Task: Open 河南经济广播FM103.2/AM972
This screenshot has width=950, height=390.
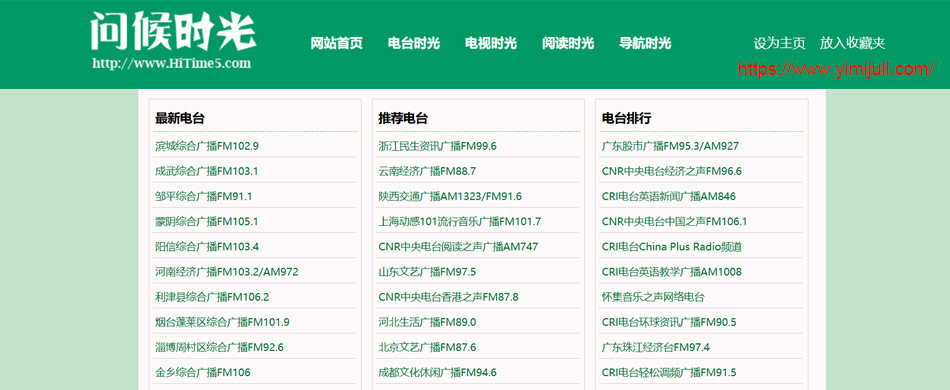Action: pos(227,272)
